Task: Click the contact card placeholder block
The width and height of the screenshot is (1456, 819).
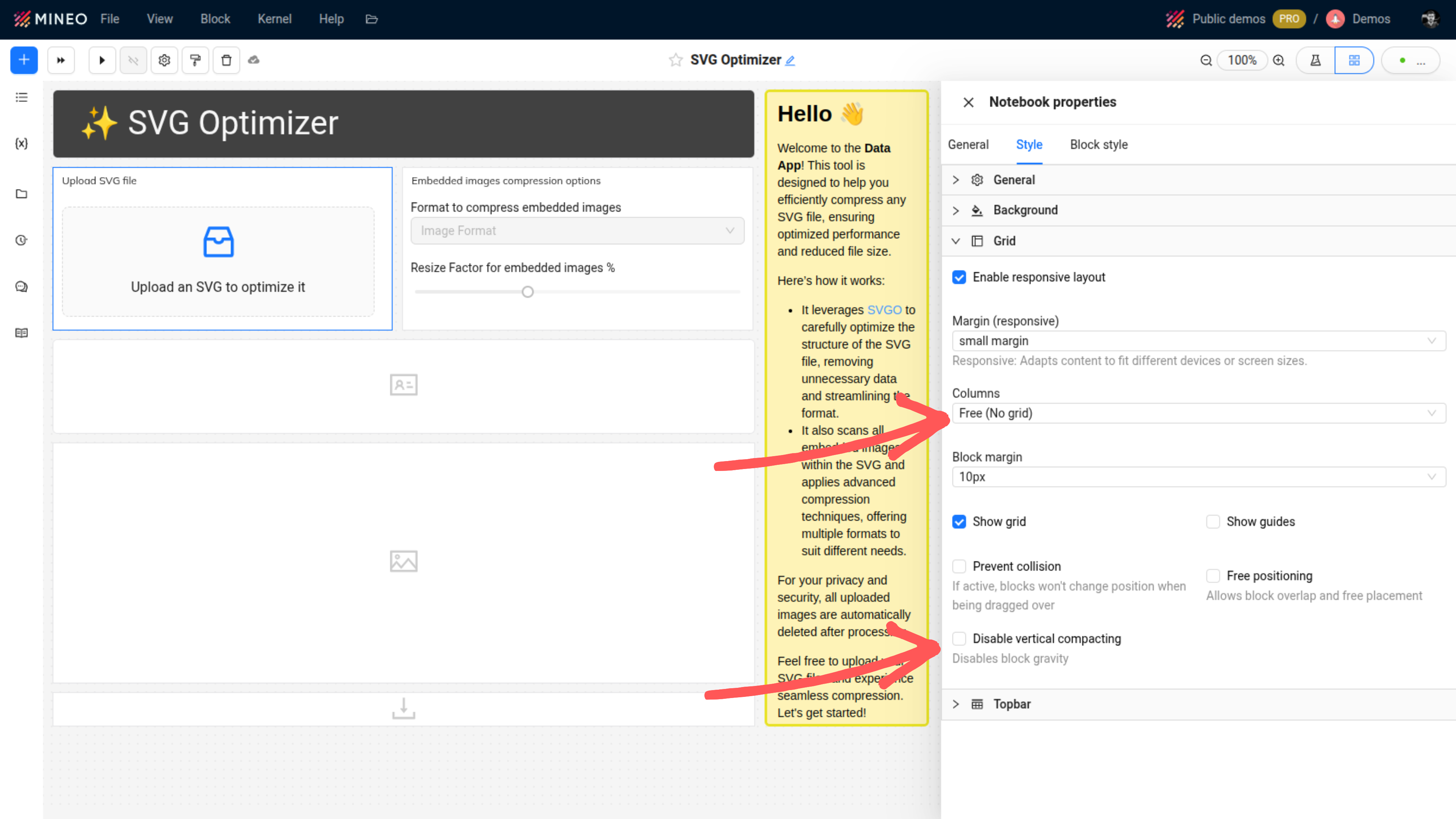Action: [403, 387]
